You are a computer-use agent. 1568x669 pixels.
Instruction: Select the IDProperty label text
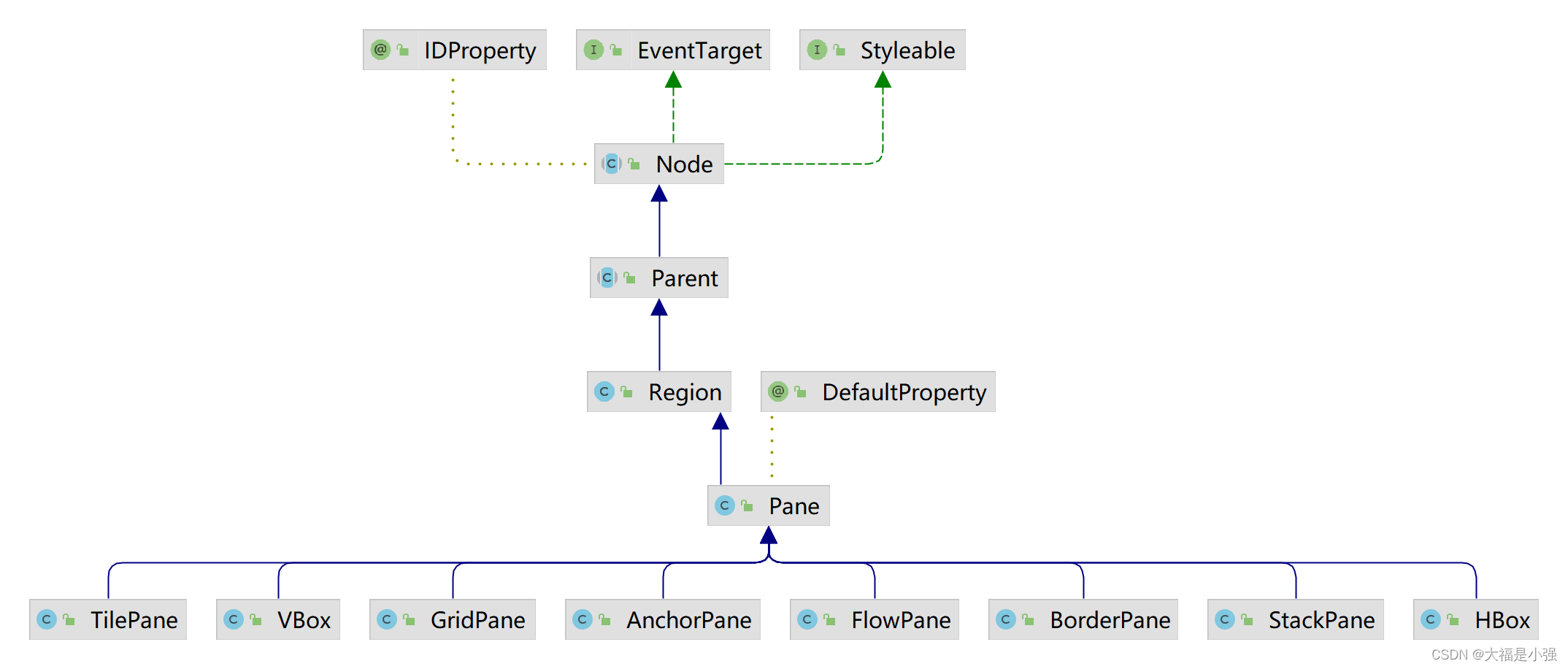(x=480, y=50)
